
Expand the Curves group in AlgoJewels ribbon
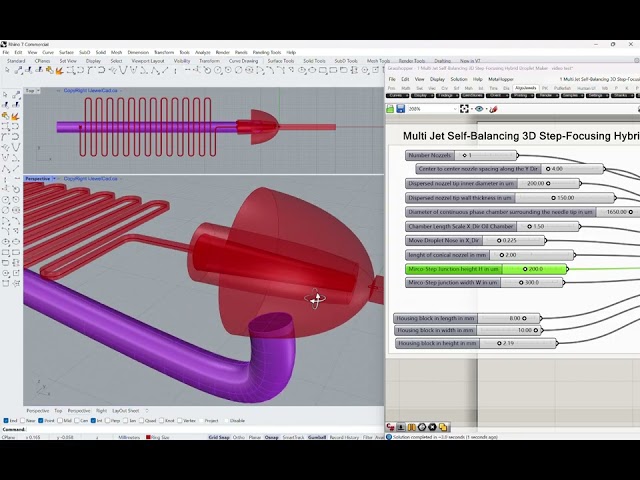coord(398,96)
